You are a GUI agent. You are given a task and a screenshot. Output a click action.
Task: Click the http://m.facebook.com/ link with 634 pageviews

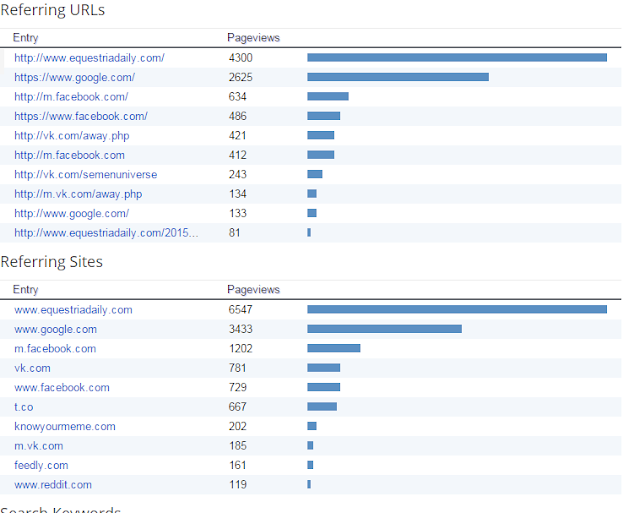coord(71,97)
